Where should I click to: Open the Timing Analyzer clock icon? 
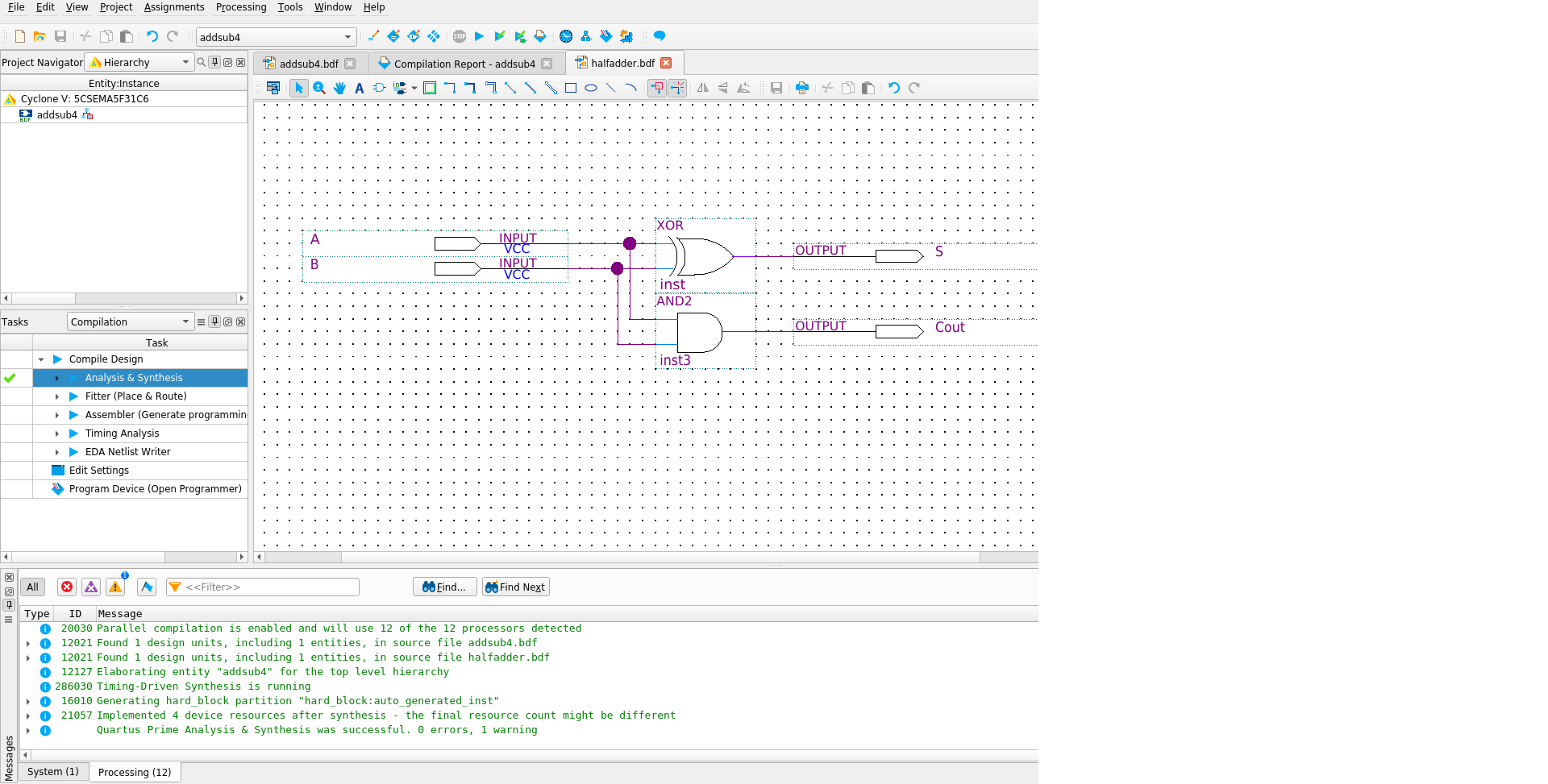pos(566,36)
